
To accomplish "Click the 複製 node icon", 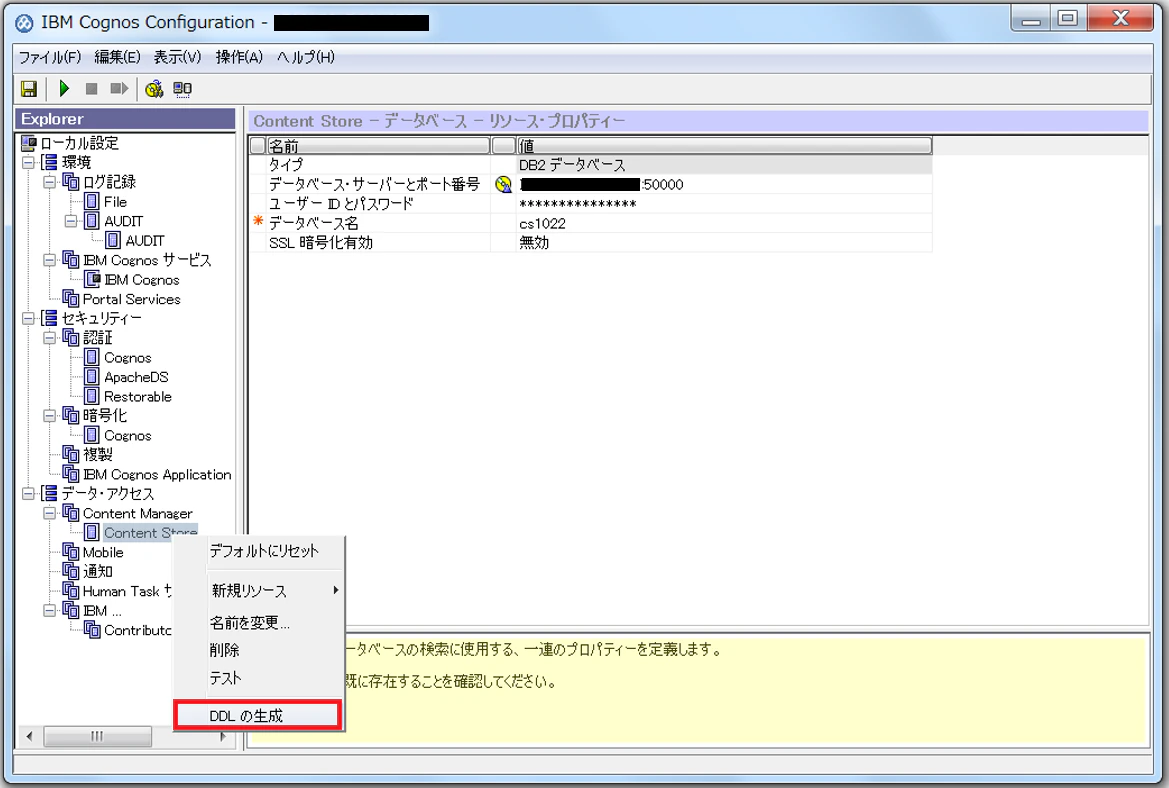I will (x=71, y=455).
